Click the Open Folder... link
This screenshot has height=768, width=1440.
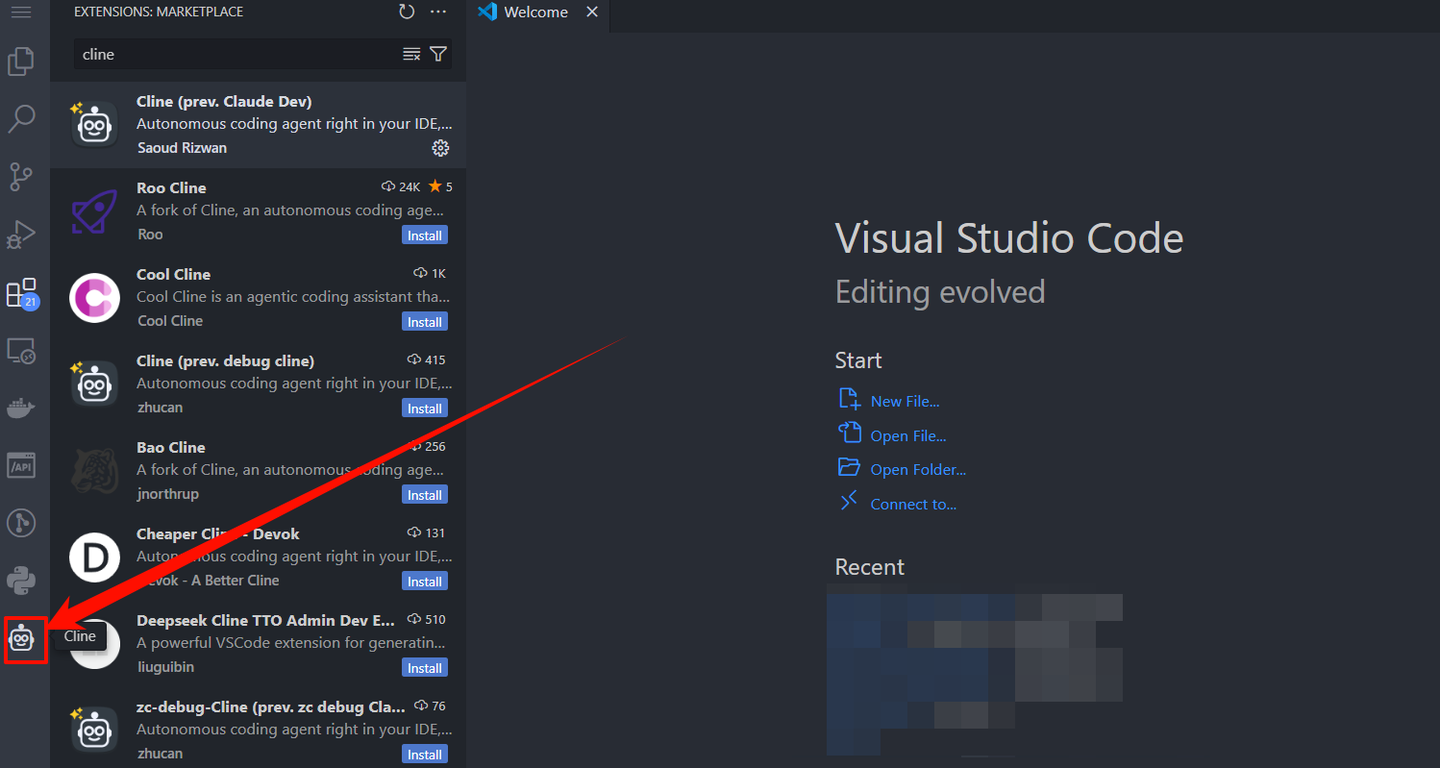(918, 469)
